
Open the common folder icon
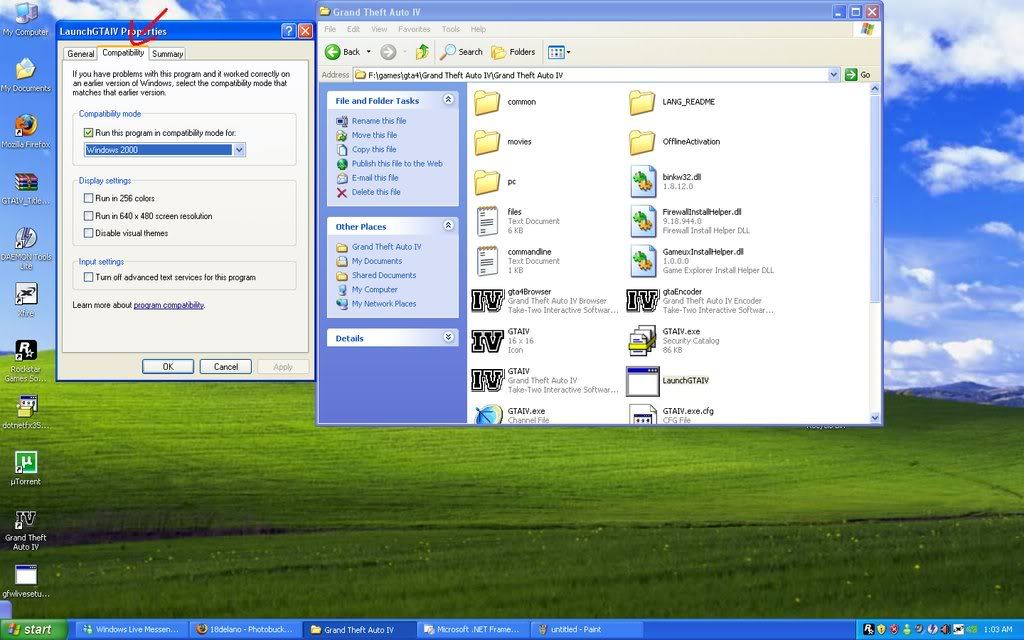click(x=487, y=103)
